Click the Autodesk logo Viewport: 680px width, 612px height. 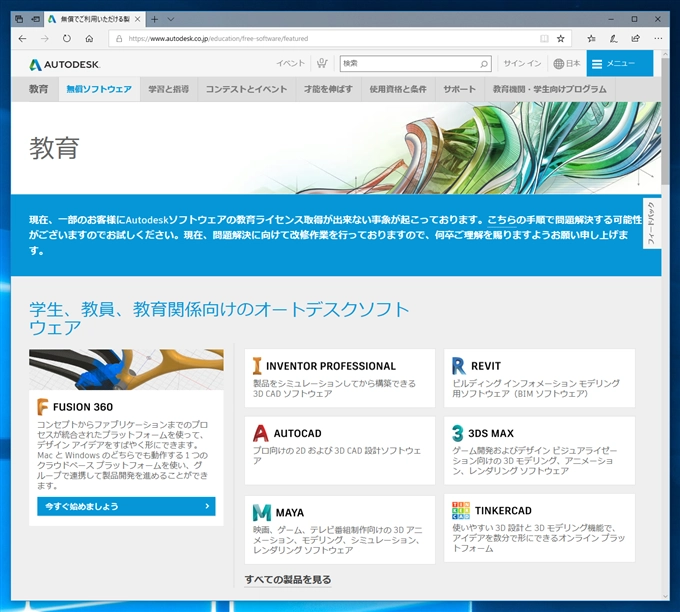(65, 65)
